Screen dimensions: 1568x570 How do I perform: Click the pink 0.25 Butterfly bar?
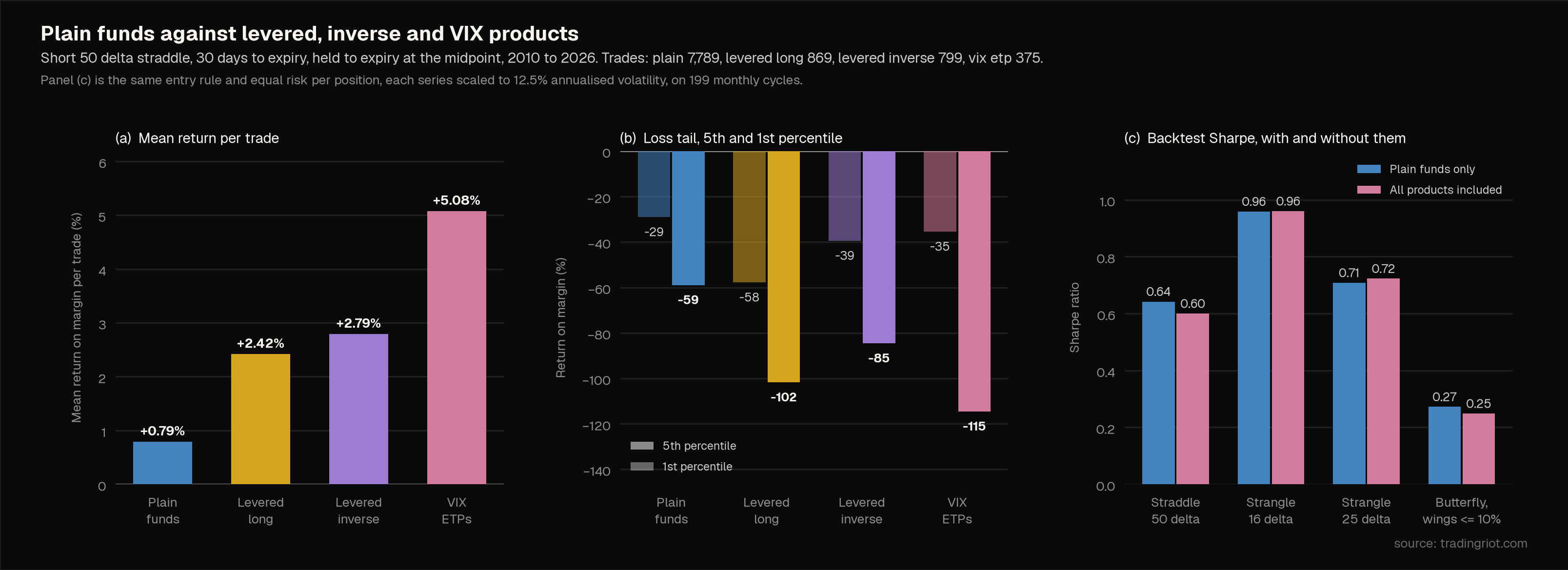(x=1479, y=449)
